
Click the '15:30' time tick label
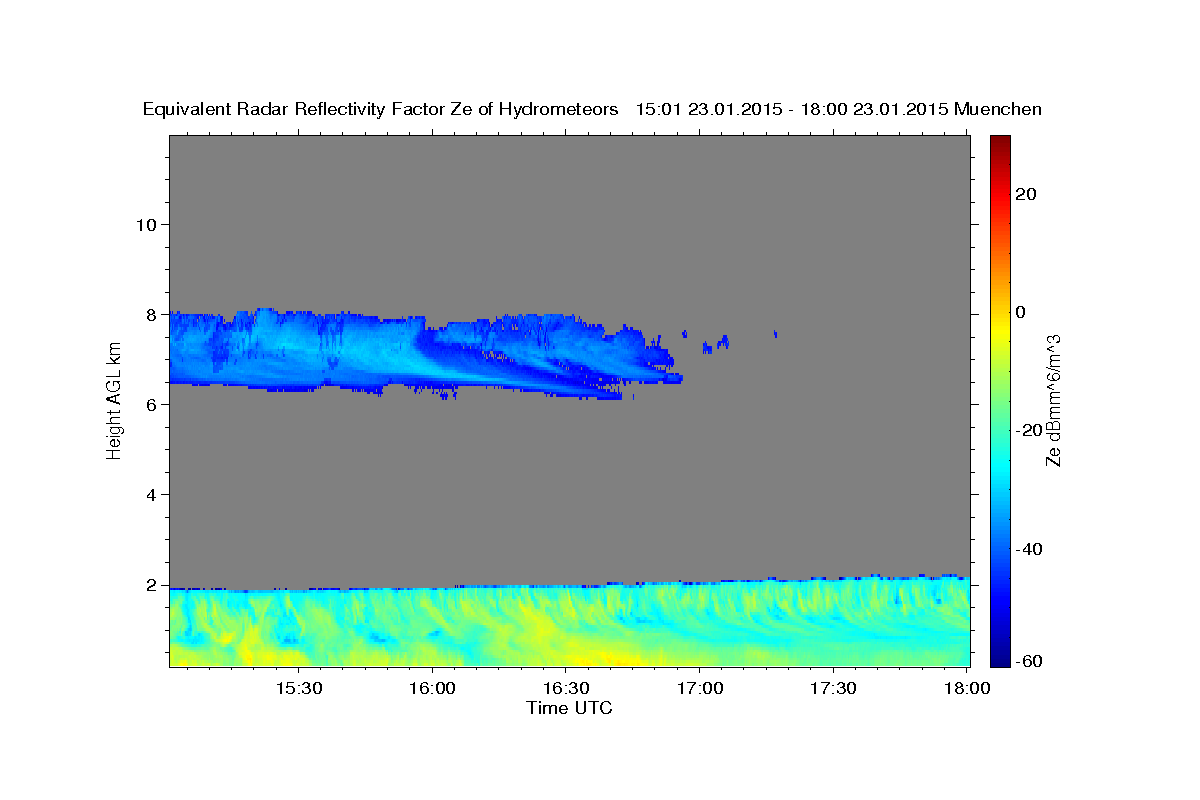coord(298,689)
